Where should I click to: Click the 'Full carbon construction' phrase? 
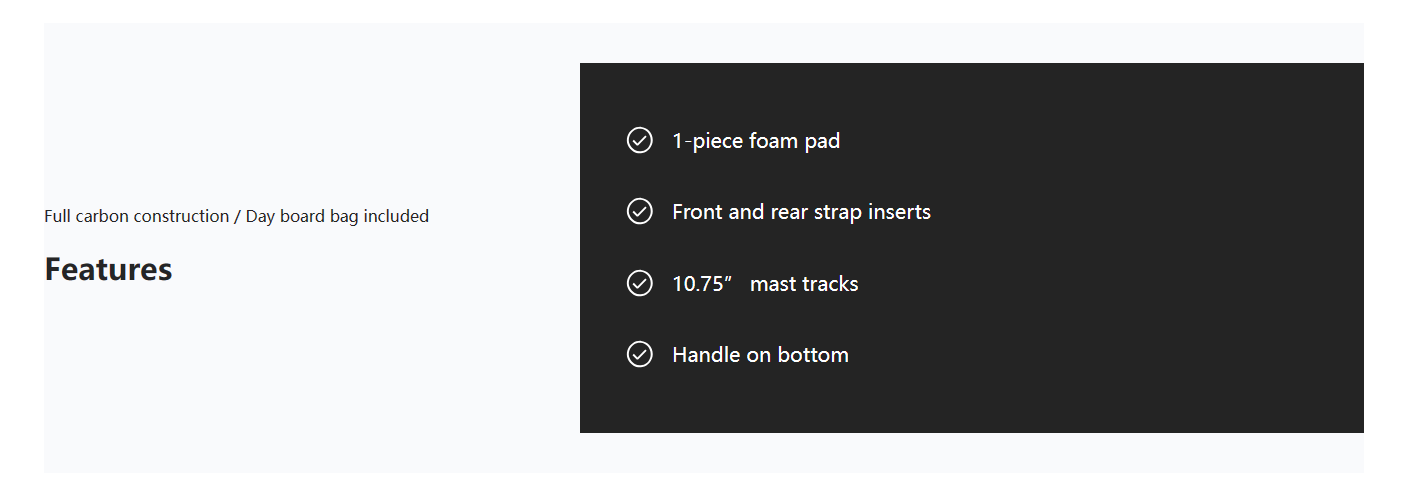[137, 216]
